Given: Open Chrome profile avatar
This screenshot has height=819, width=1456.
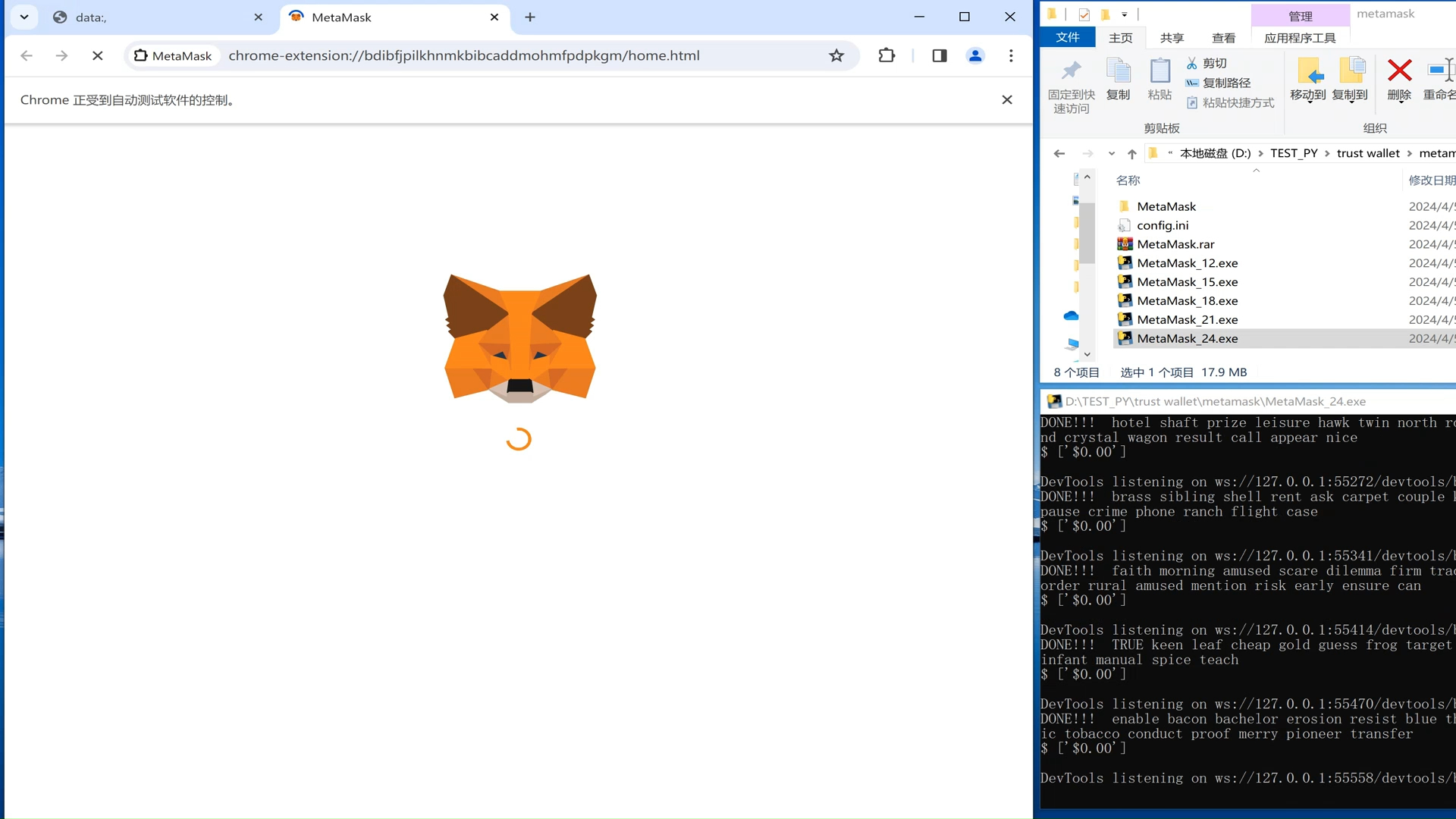Looking at the screenshot, I should 975,55.
